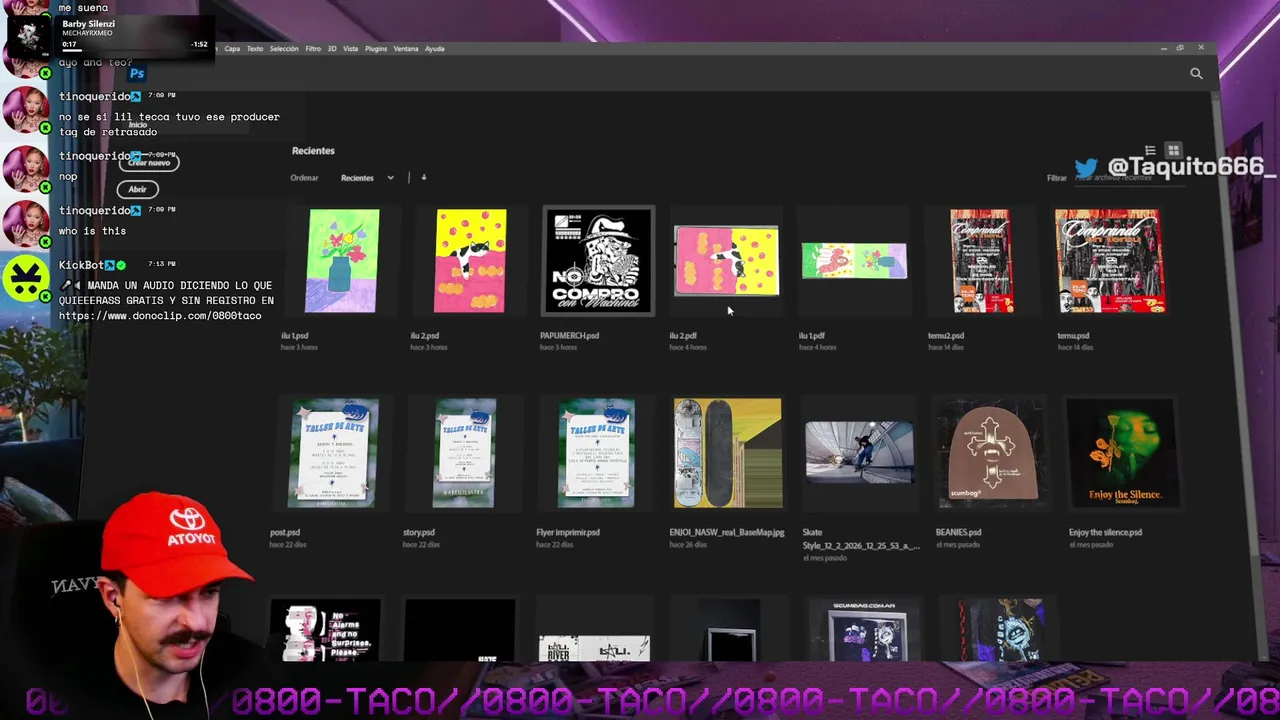Click the KickBot avatar icon
The image size is (1280, 720).
coord(27,278)
